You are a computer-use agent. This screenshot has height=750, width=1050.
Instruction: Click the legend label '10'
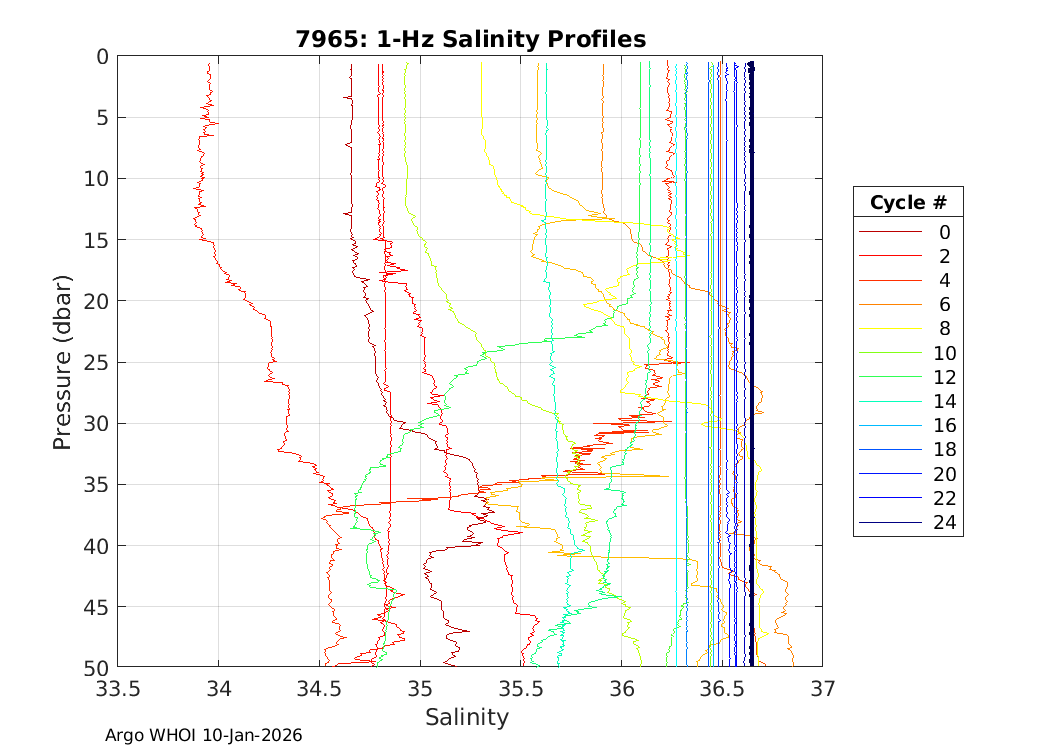click(944, 353)
